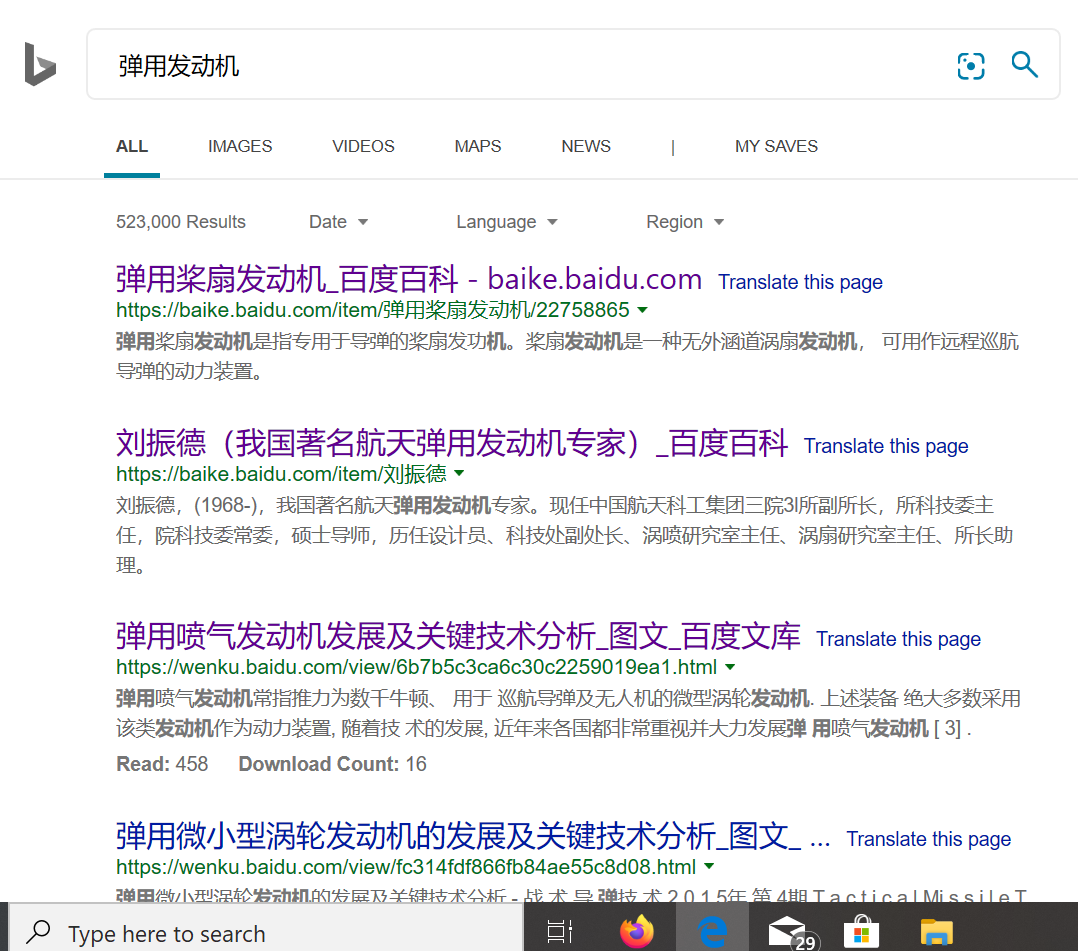The image size is (1078, 951).
Task: Click URL baike.baidu.com/item/刘振德
Action: (281, 474)
